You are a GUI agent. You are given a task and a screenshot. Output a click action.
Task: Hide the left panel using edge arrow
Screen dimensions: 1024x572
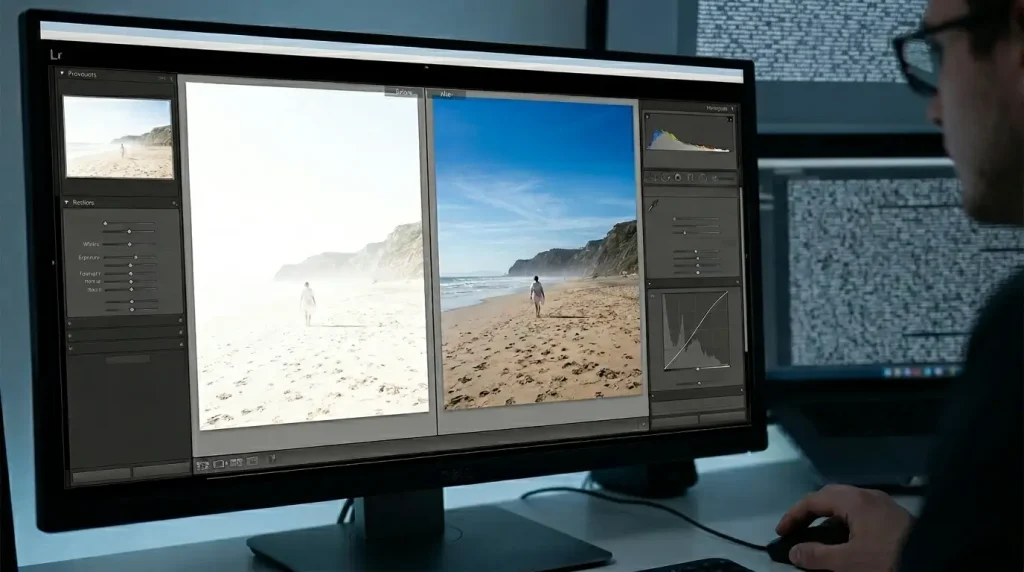pos(53,262)
